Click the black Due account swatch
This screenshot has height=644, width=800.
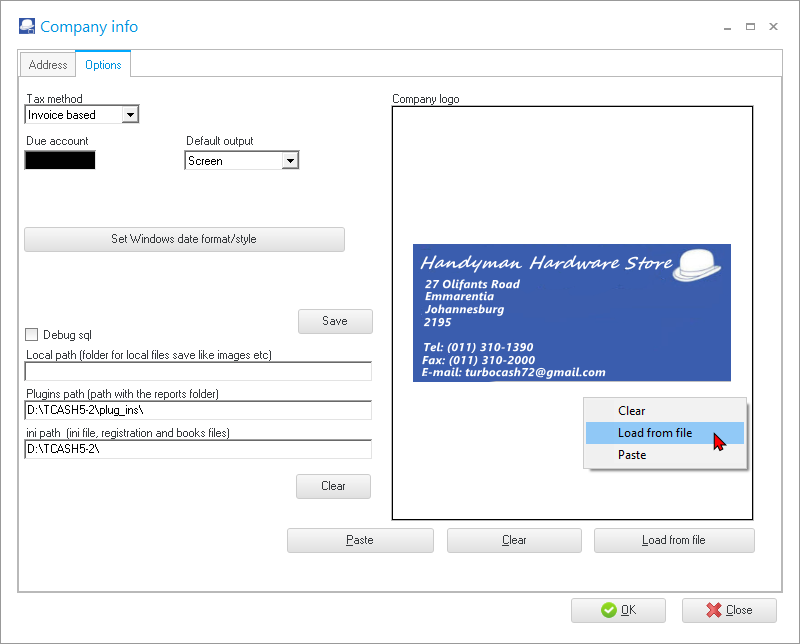tap(60, 160)
